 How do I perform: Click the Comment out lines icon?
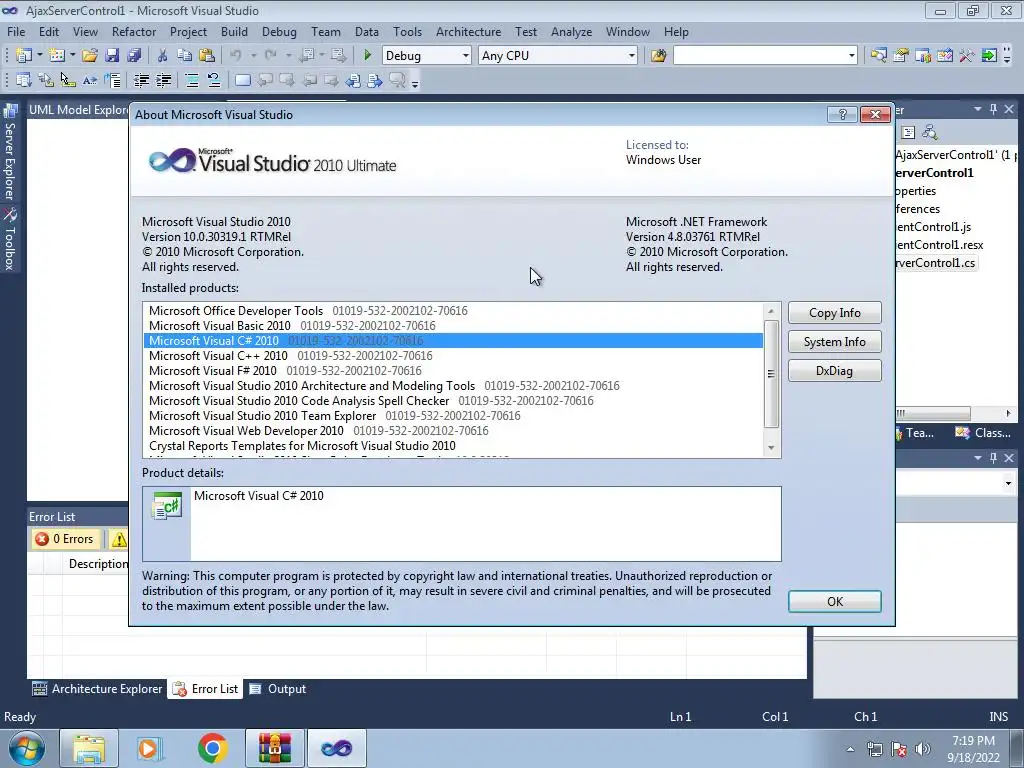coord(192,80)
